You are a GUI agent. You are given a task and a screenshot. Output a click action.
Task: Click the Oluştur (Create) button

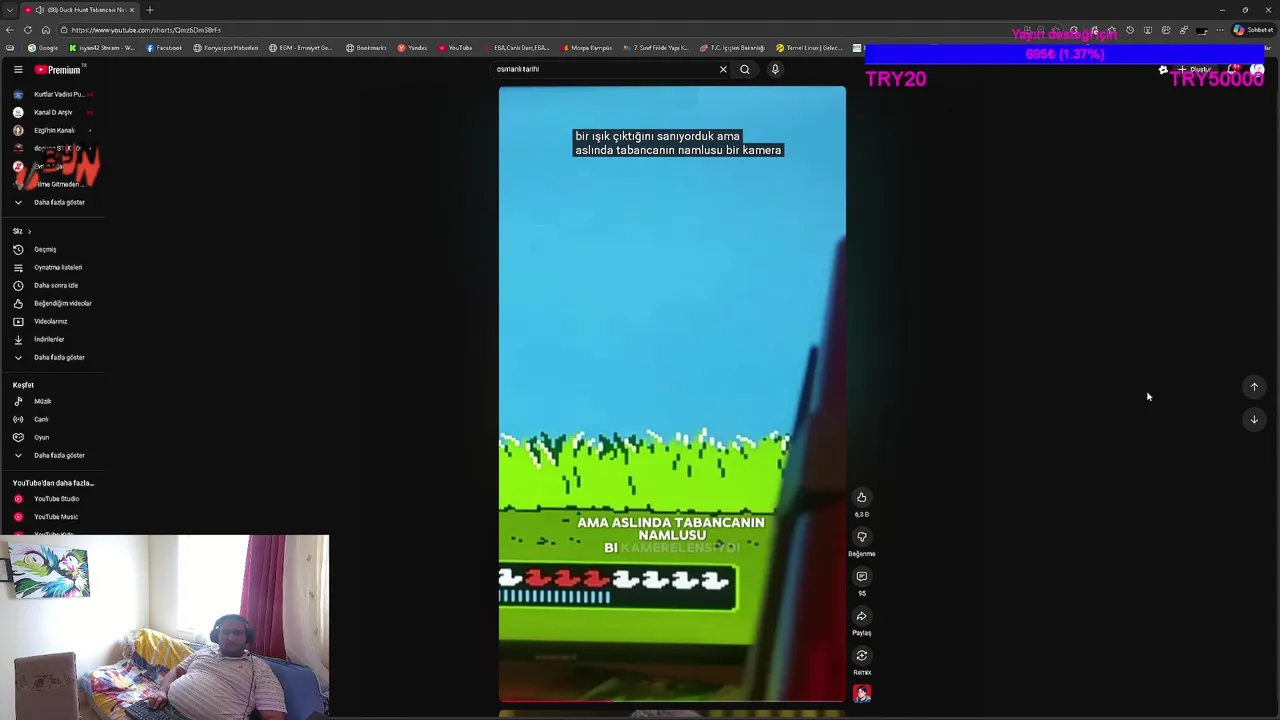[x=1196, y=69]
